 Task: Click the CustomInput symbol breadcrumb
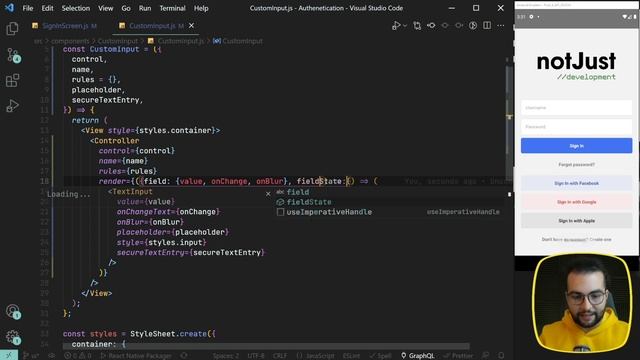click(238, 41)
